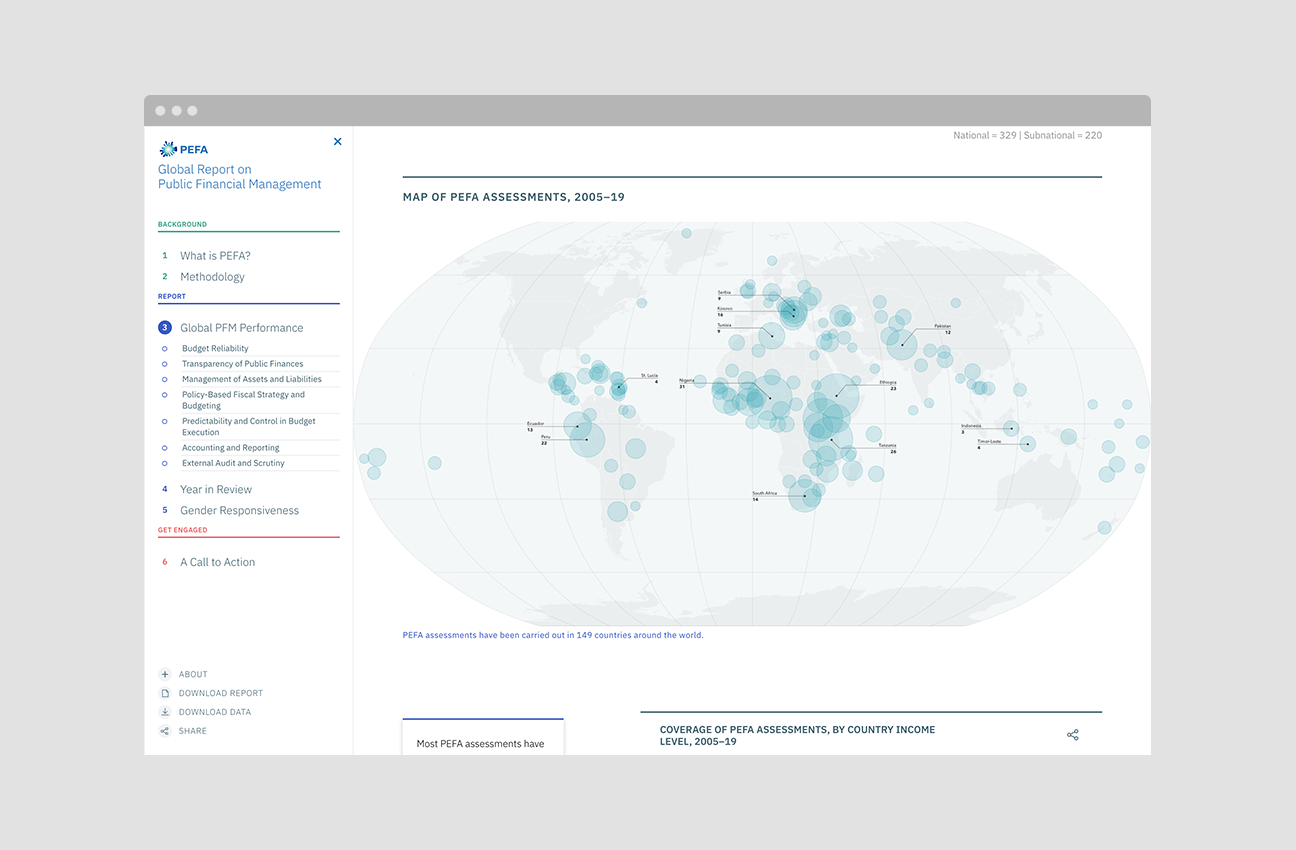Image resolution: width=1296 pixels, height=850 pixels.
Task: Select the Peru bubble on the map
Action: (587, 440)
